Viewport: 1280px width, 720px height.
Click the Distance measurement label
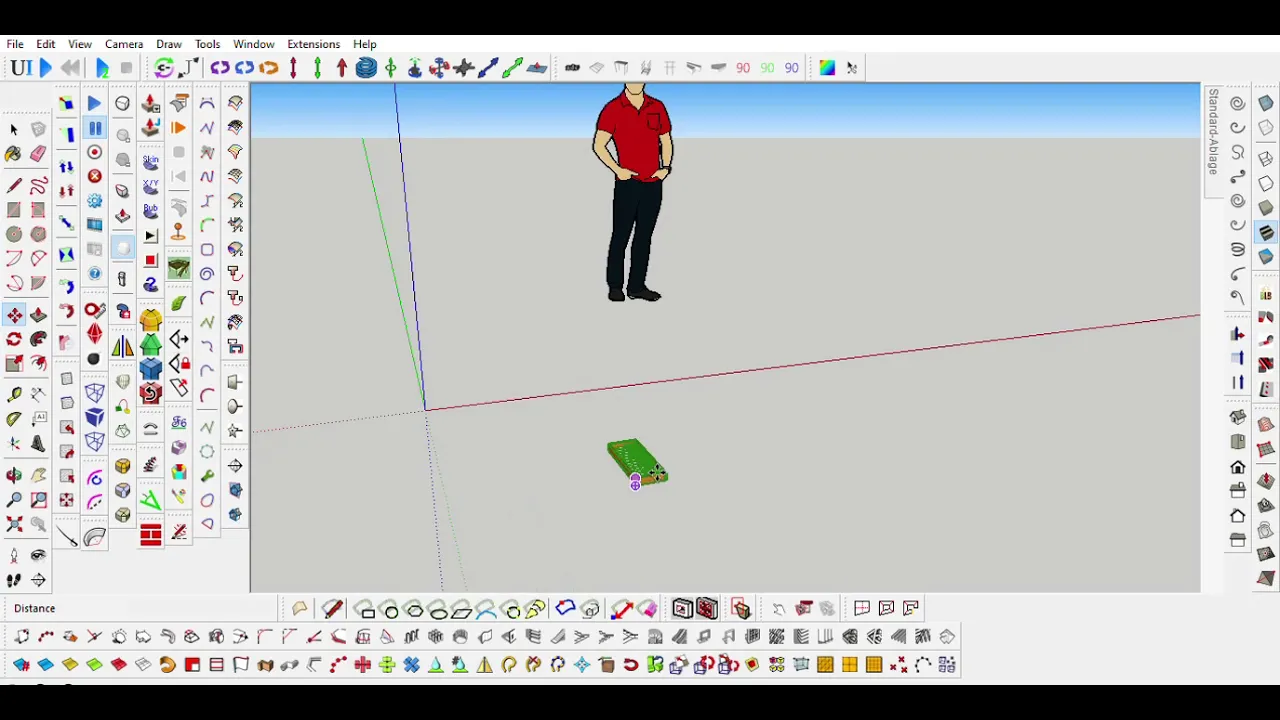(x=35, y=608)
